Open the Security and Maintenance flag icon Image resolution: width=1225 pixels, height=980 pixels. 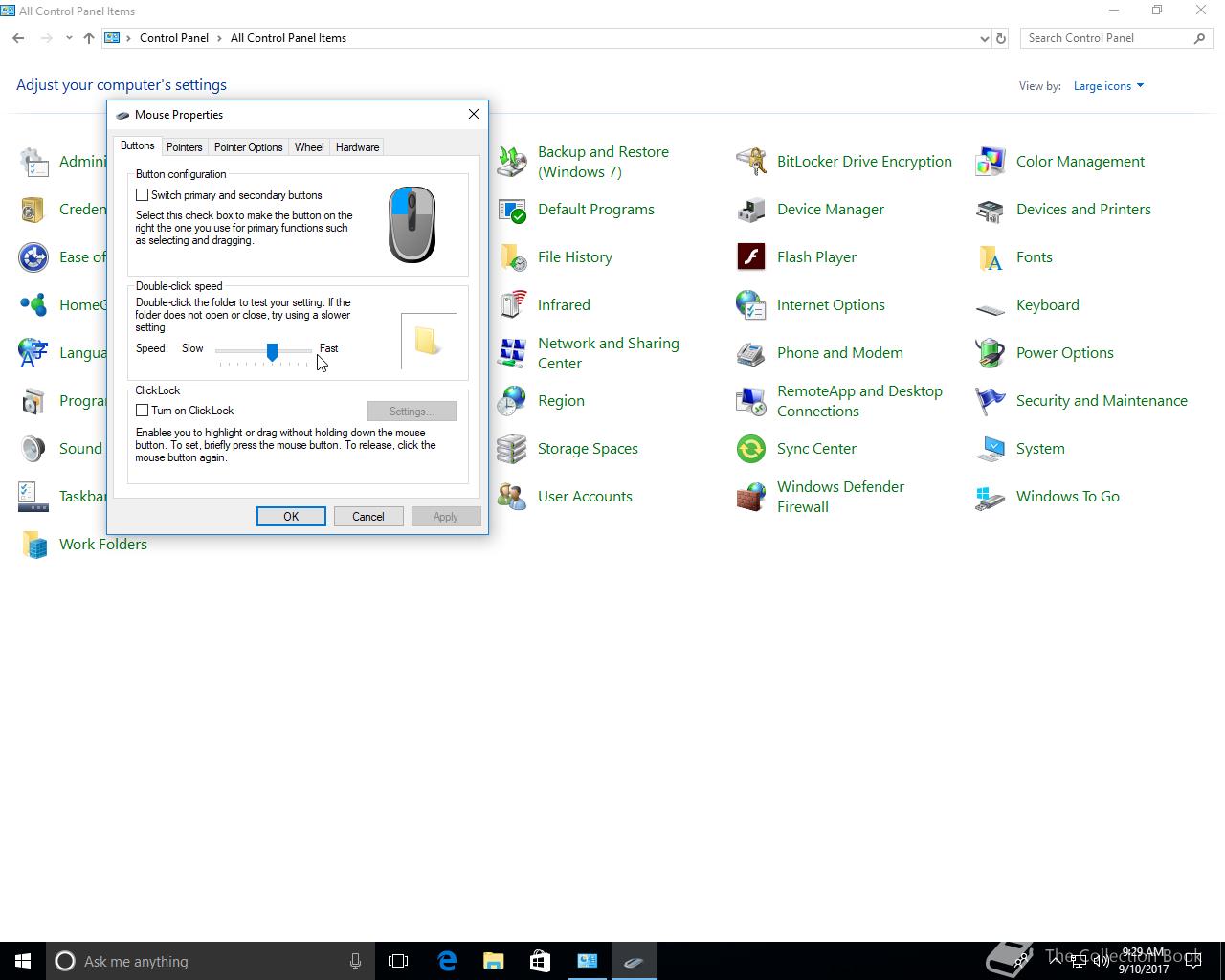tap(991, 401)
